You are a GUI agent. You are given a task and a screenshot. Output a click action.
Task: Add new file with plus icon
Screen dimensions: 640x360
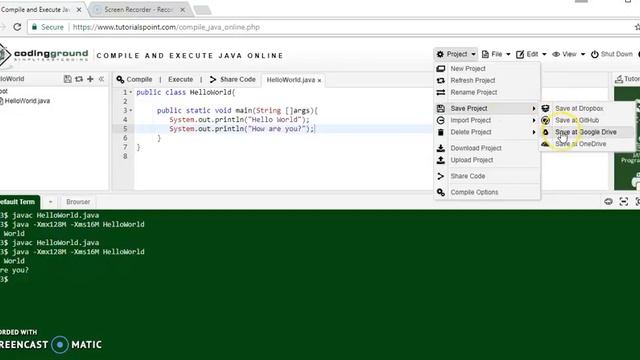tap(90, 79)
